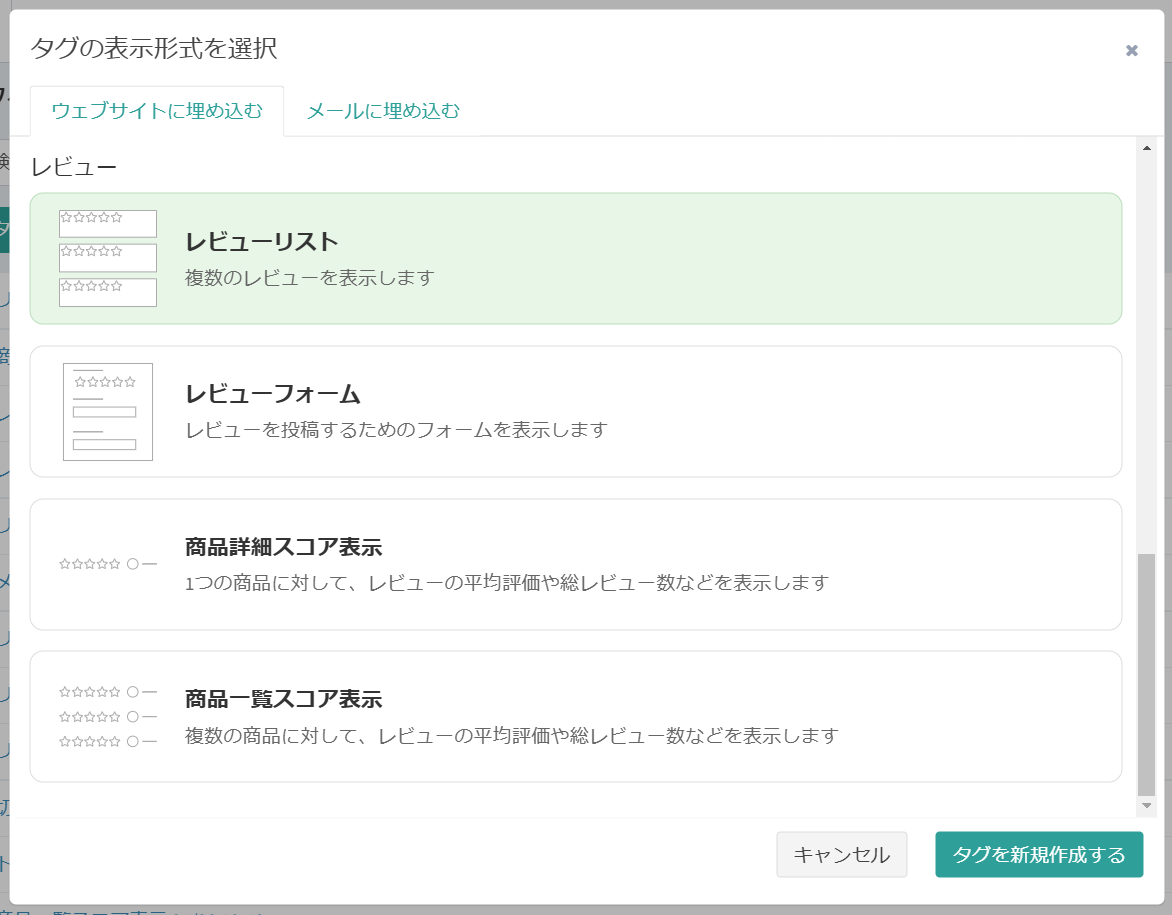Click the 1つの商品に対して description line
Image resolution: width=1172 pixels, height=915 pixels.
click(x=507, y=582)
